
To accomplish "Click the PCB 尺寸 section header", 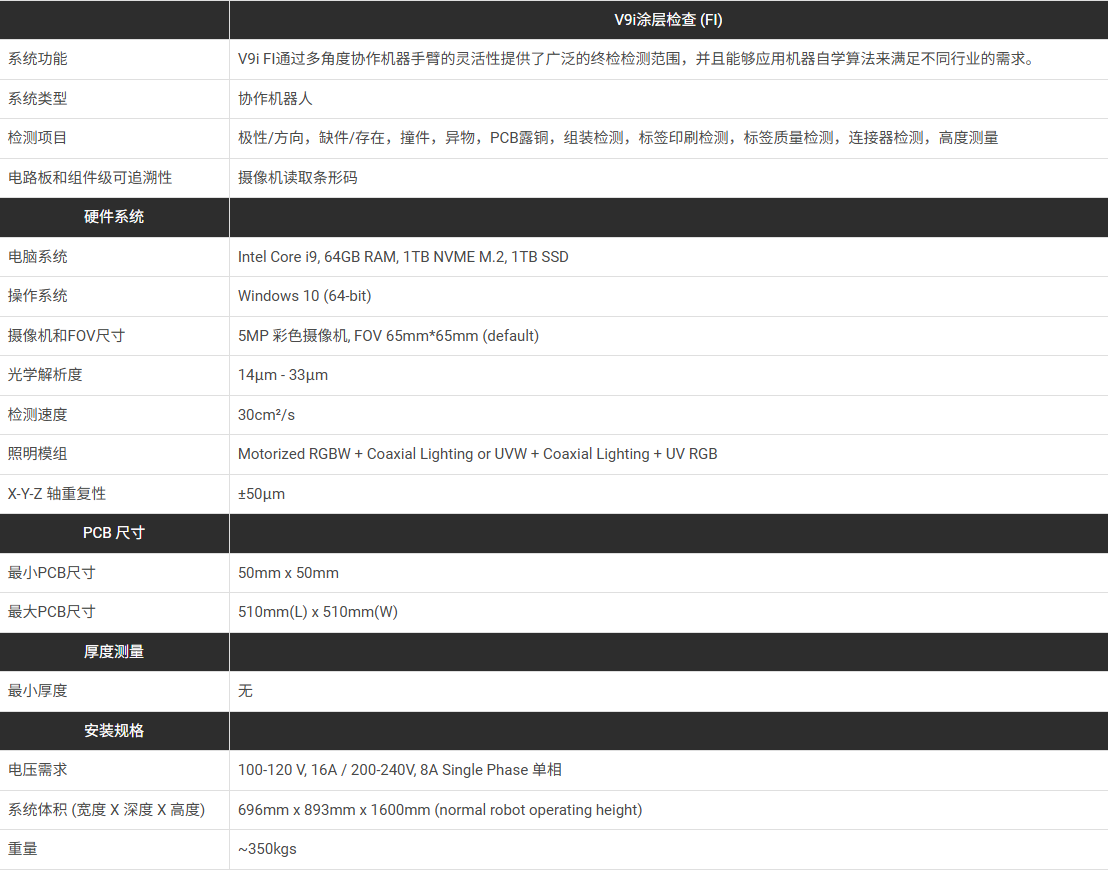I will (114, 533).
